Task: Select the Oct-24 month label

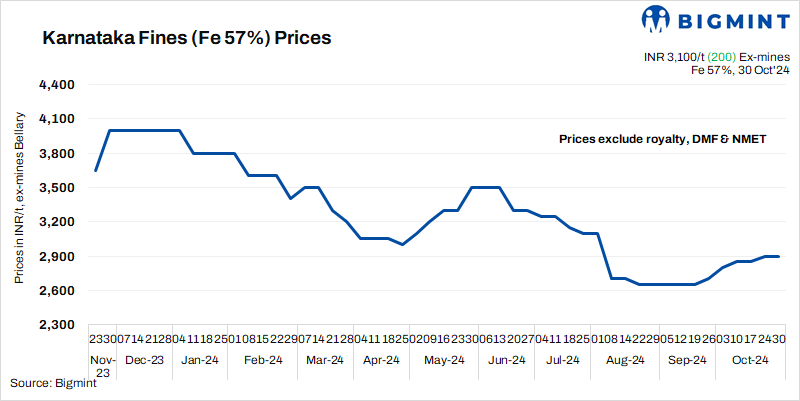Action: click(x=747, y=358)
